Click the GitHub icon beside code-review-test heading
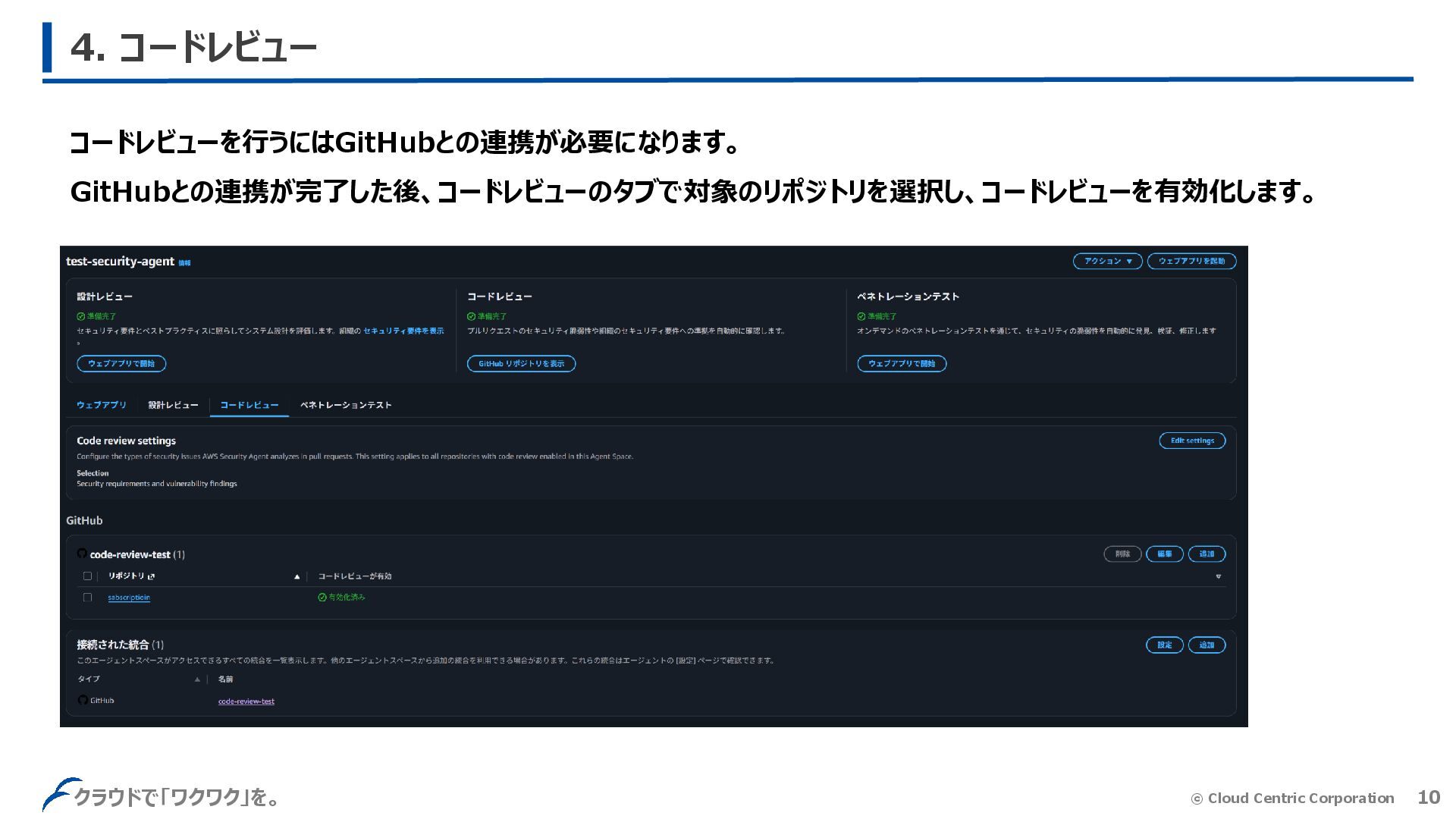 (x=82, y=554)
